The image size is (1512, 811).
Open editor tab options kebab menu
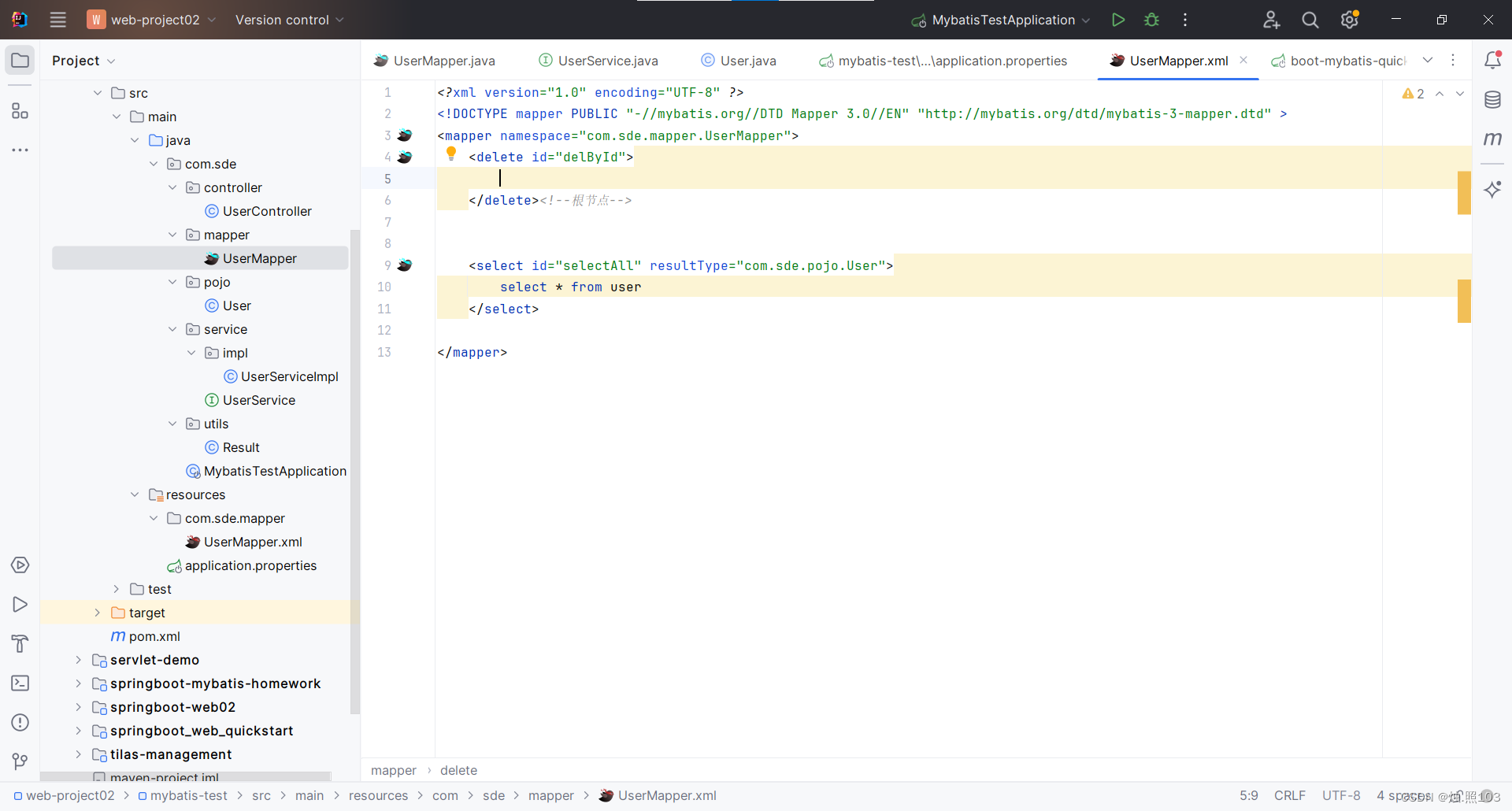tap(1453, 61)
